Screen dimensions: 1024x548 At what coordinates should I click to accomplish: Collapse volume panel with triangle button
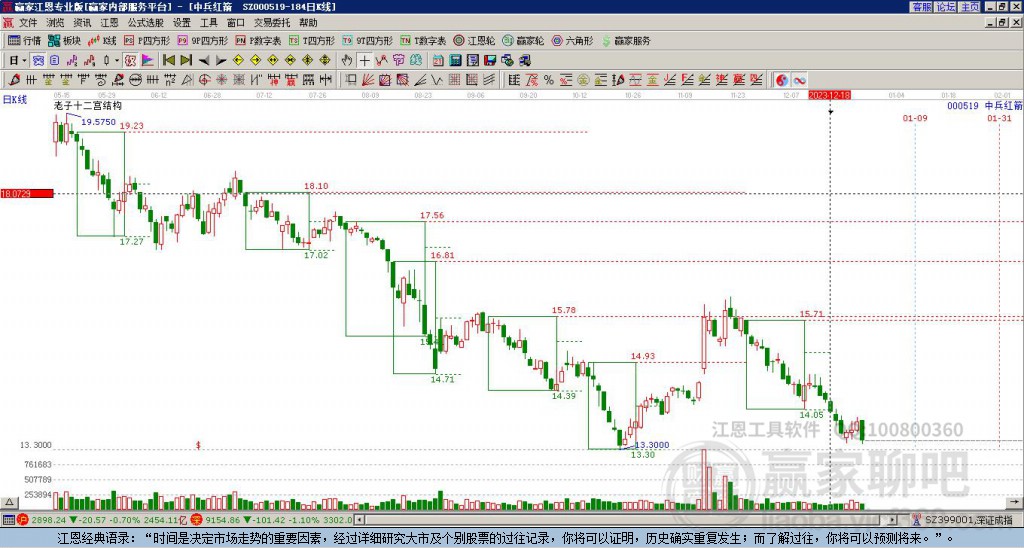(x=8, y=502)
